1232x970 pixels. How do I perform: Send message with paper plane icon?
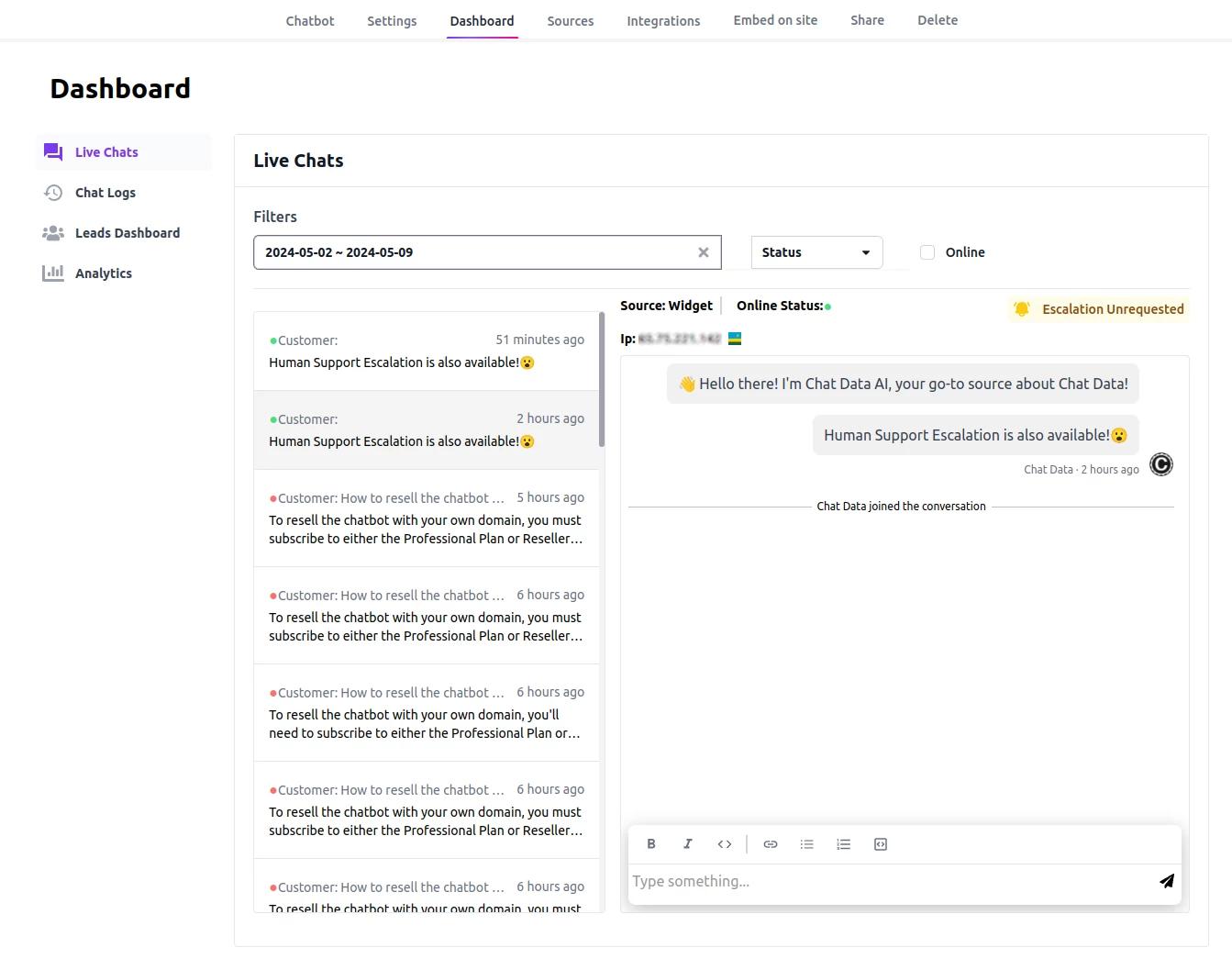1166,881
